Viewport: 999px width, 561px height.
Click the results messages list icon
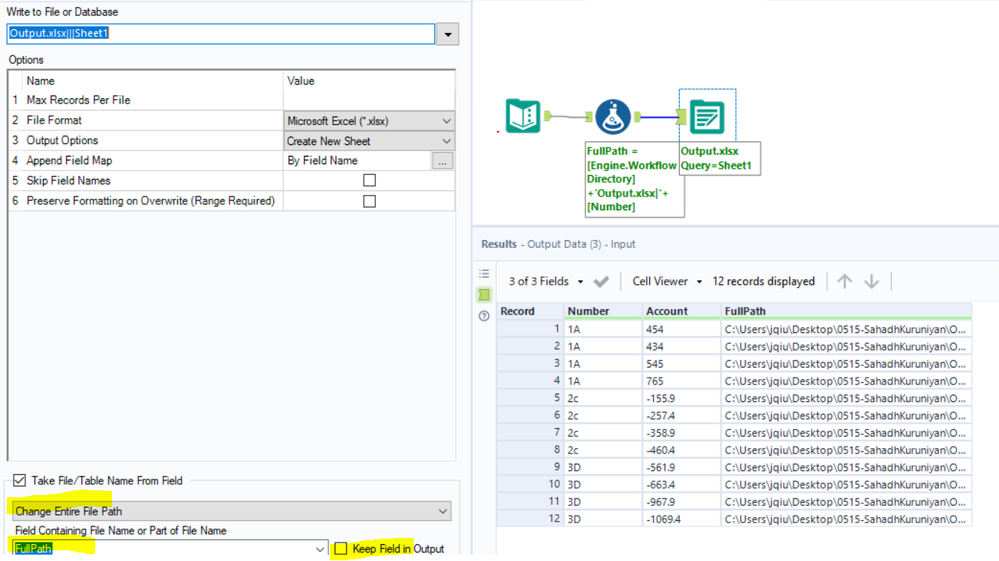coord(484,274)
